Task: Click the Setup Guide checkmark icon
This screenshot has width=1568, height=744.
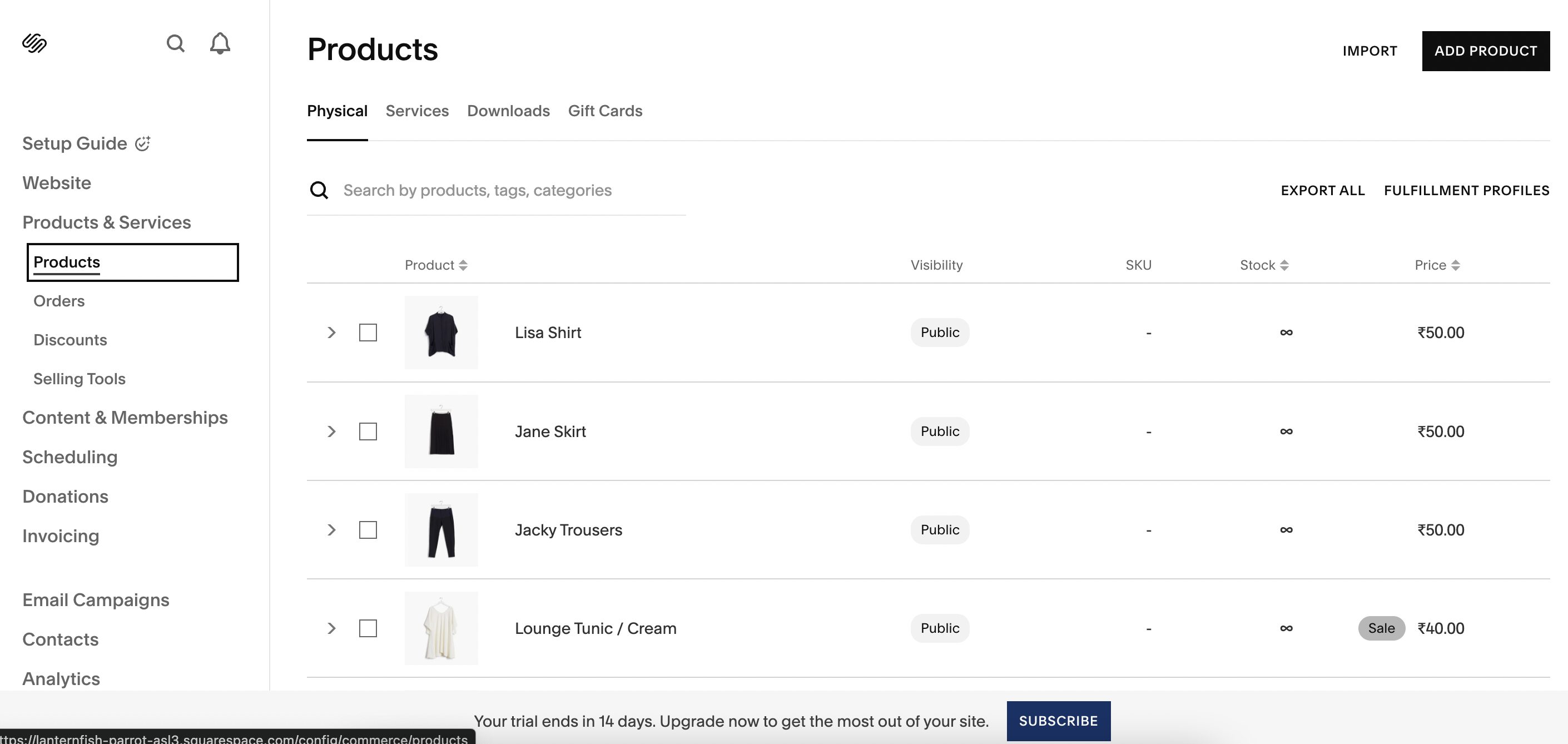Action: (x=142, y=143)
